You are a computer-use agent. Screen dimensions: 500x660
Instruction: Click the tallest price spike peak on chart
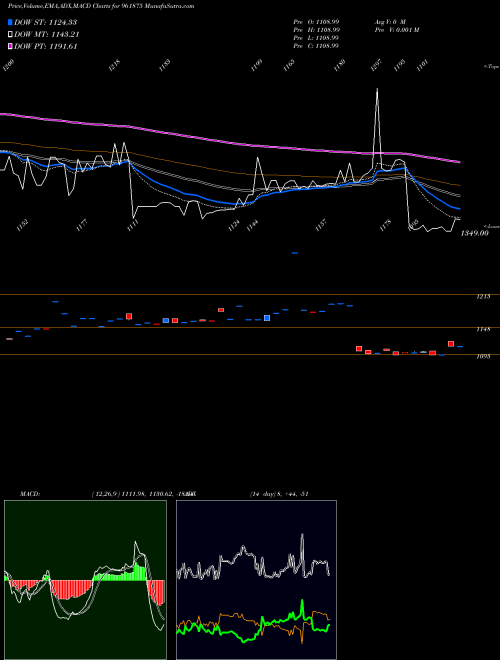tap(377, 89)
